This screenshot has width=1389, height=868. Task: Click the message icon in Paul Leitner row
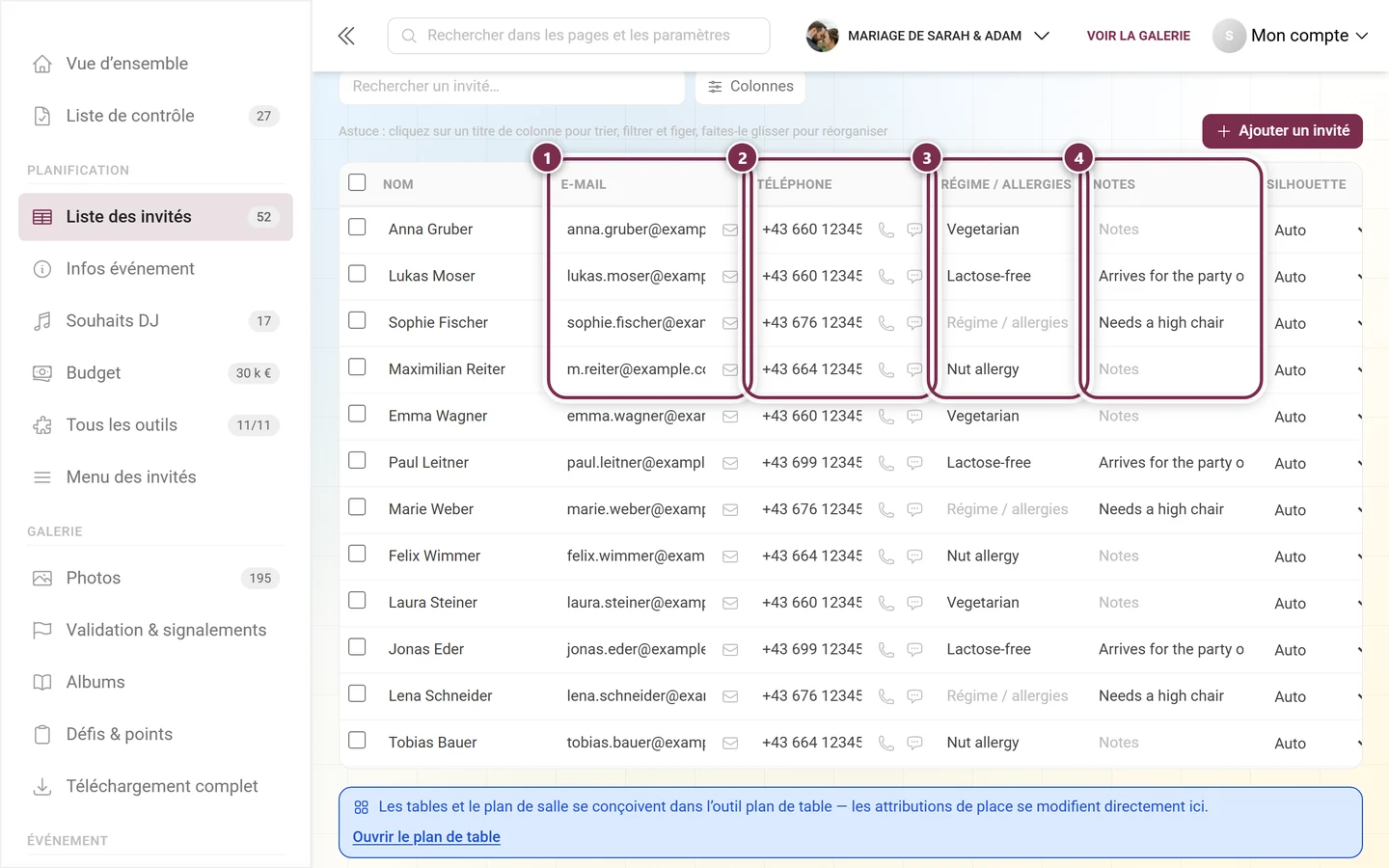(x=914, y=463)
